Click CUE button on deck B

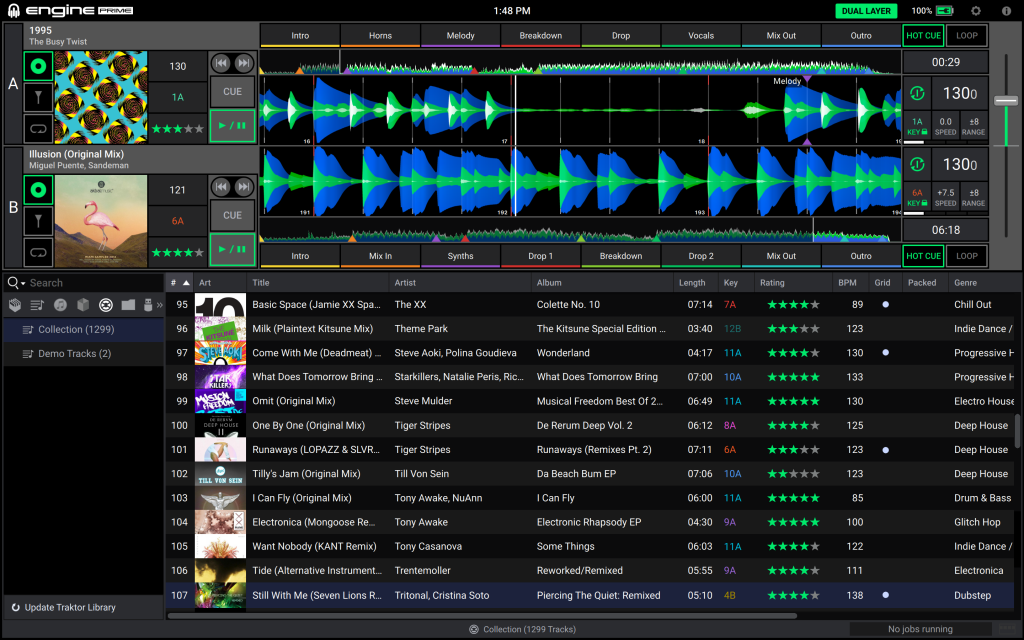click(x=232, y=216)
